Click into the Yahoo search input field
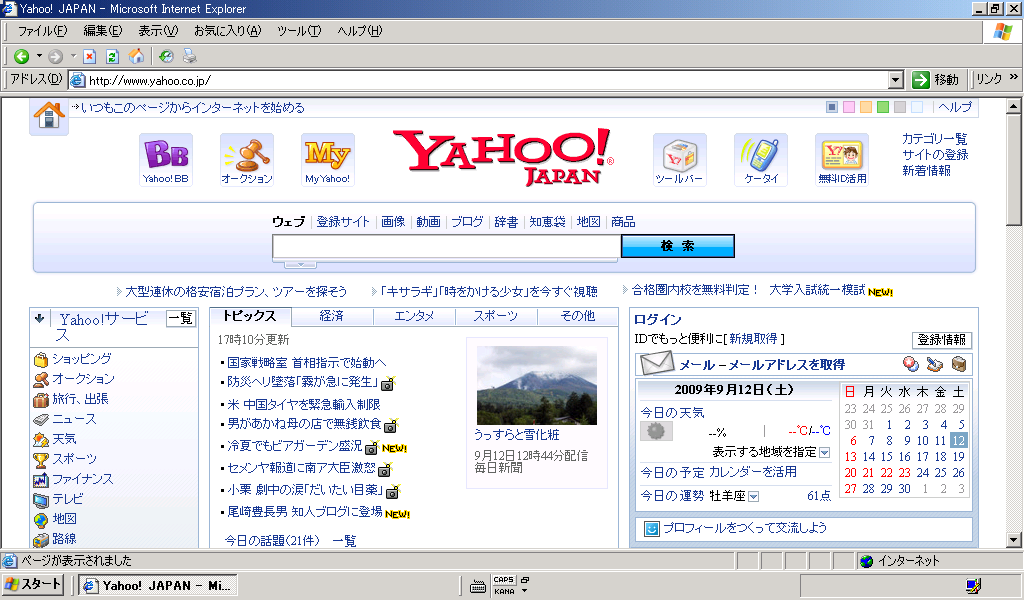Screen dimensions: 1024x600 [x=447, y=247]
